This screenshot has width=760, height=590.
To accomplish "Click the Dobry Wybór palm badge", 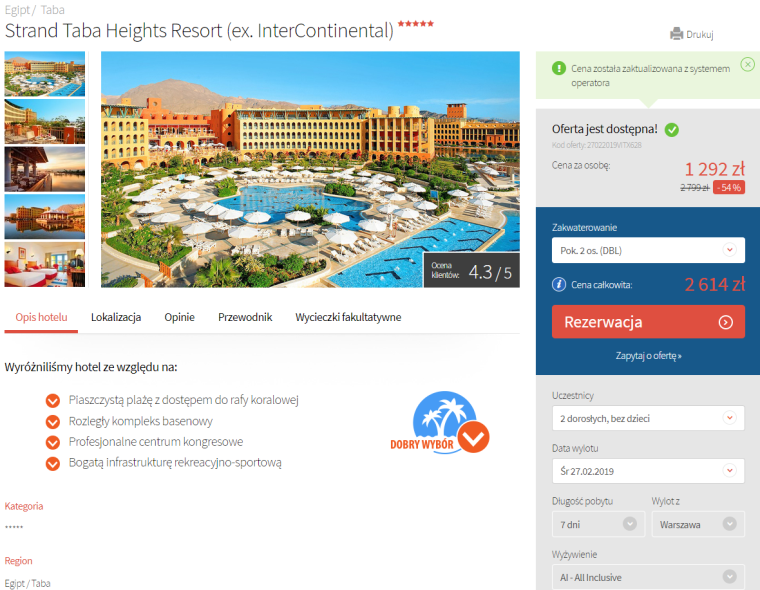I will (440, 423).
